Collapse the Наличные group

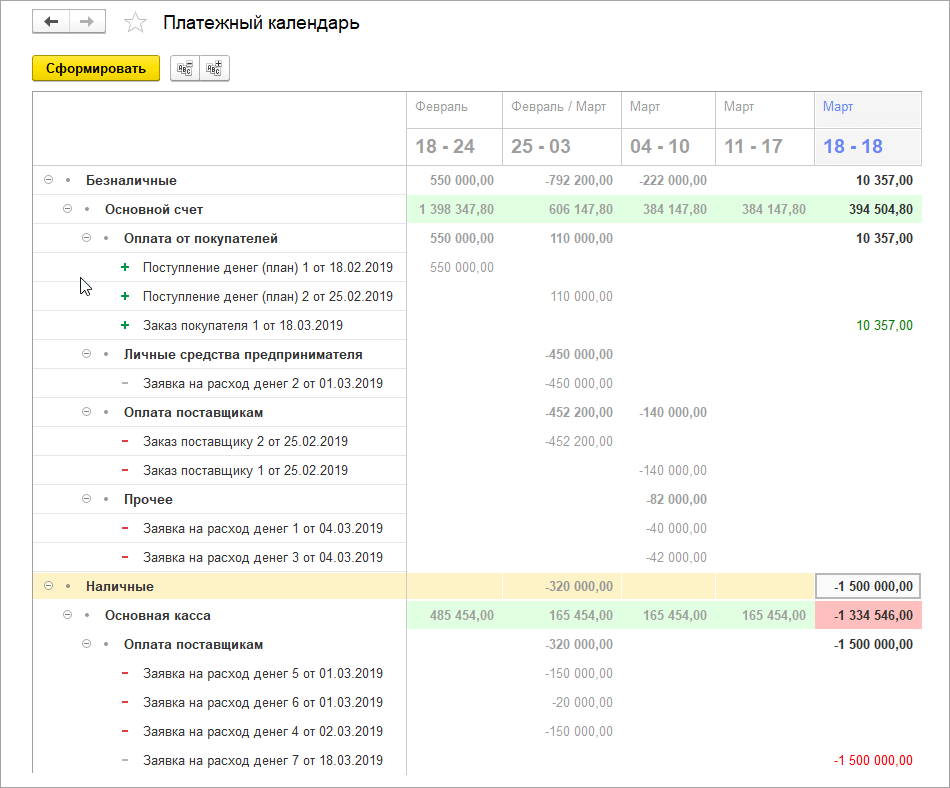click(48, 586)
